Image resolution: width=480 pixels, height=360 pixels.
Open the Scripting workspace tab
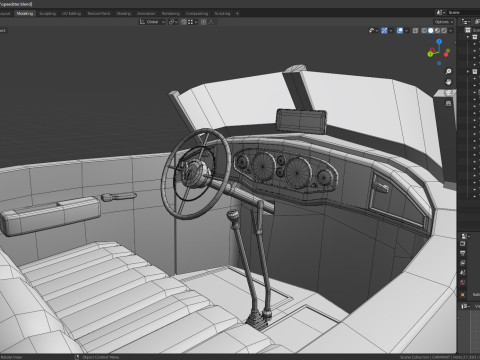pos(222,13)
